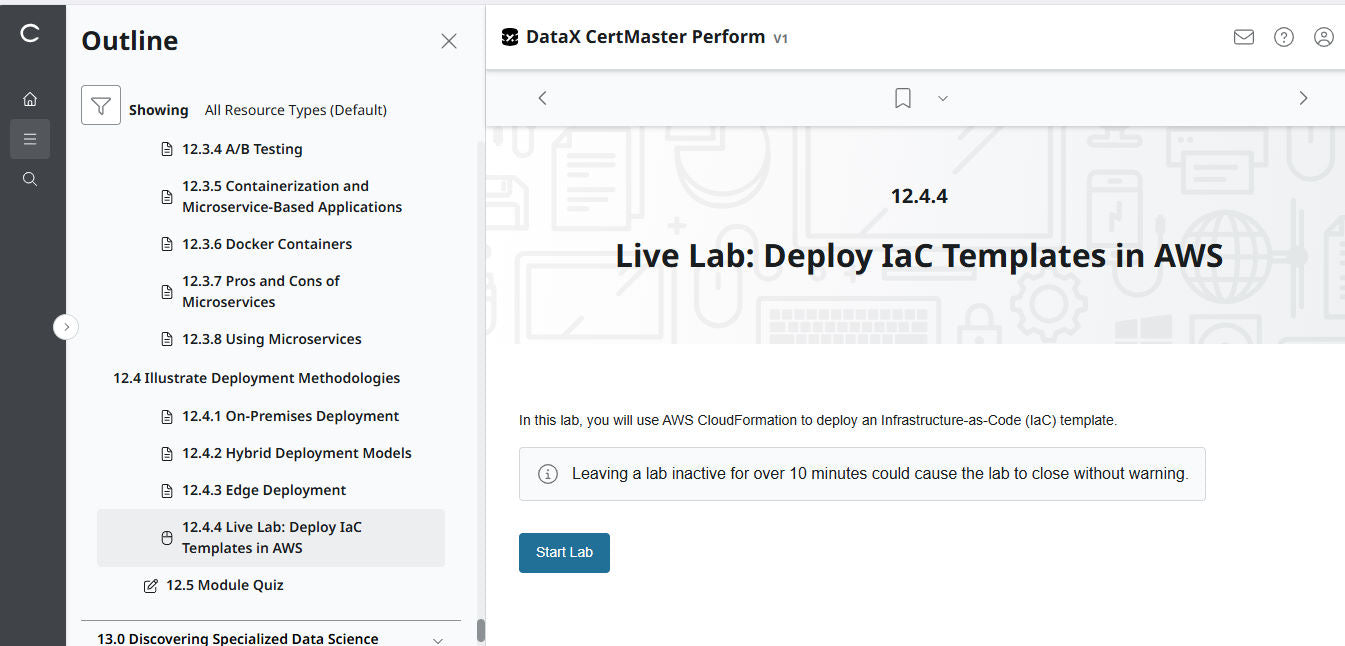
Task: Open the Home icon in the sidebar
Action: tap(30, 98)
